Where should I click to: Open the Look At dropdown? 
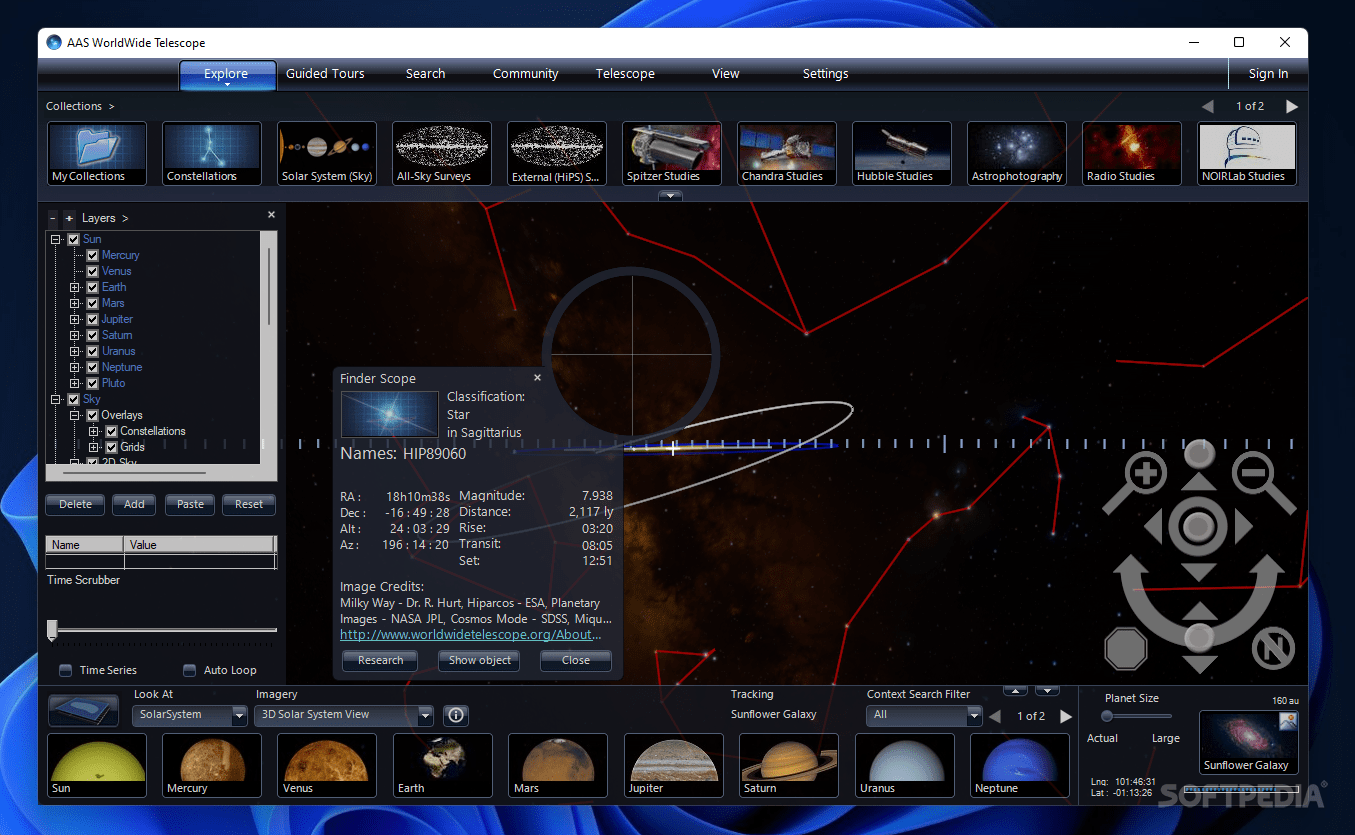point(189,715)
